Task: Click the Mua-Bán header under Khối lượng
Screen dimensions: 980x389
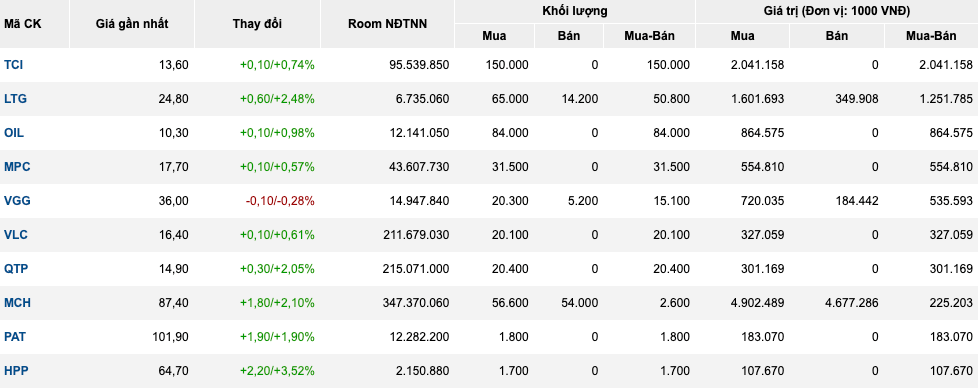Action: tap(649, 36)
